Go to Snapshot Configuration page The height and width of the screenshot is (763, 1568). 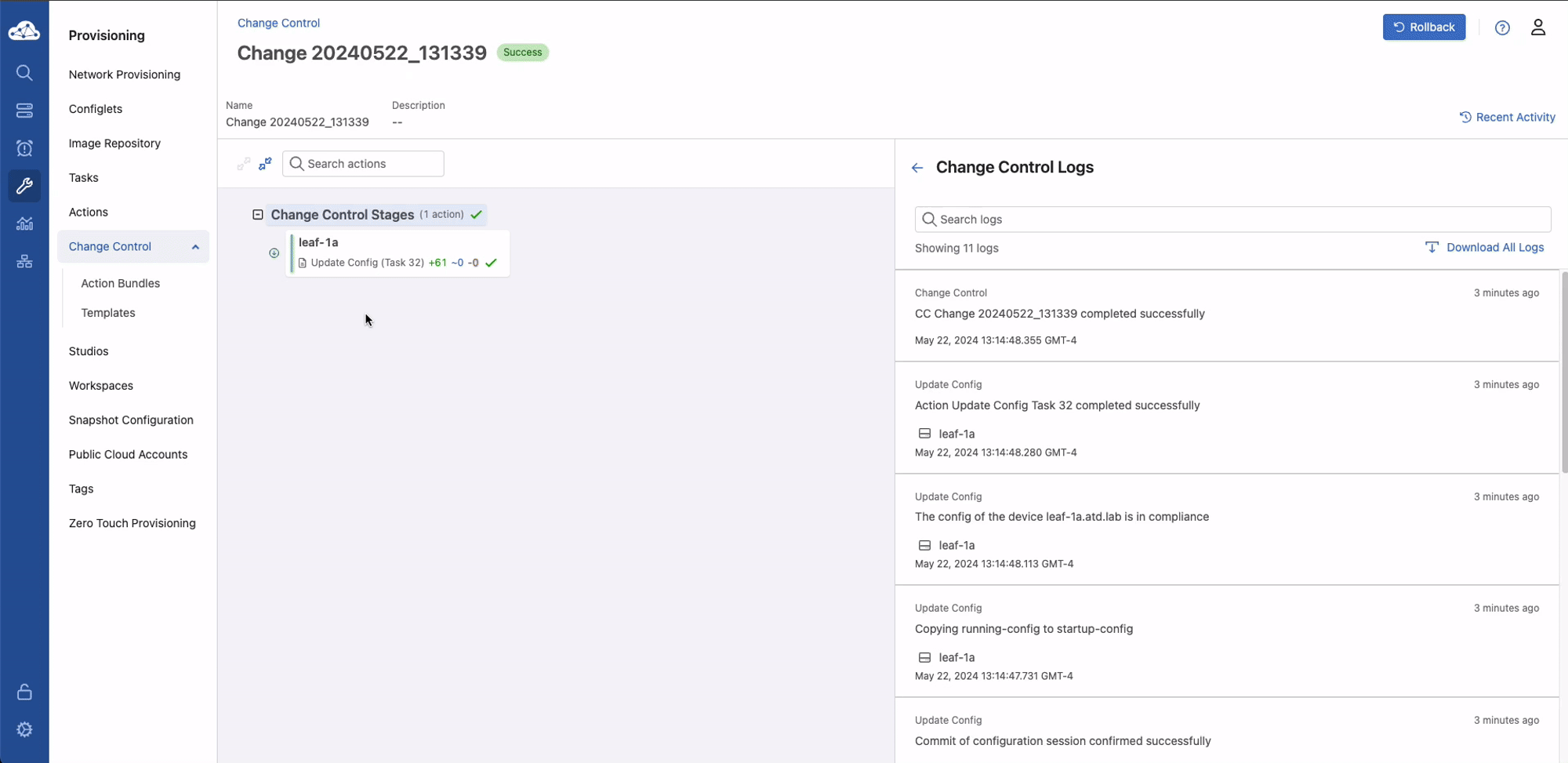tap(130, 420)
